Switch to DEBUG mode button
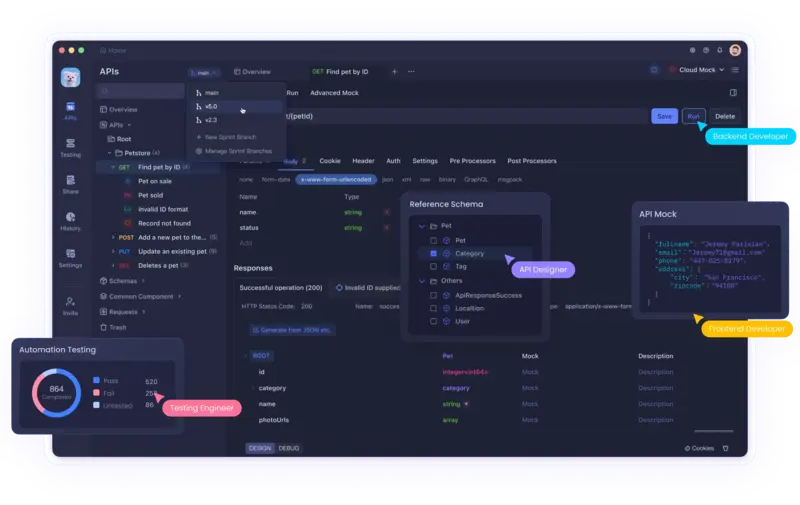This screenshot has width=800, height=505. [x=289, y=448]
